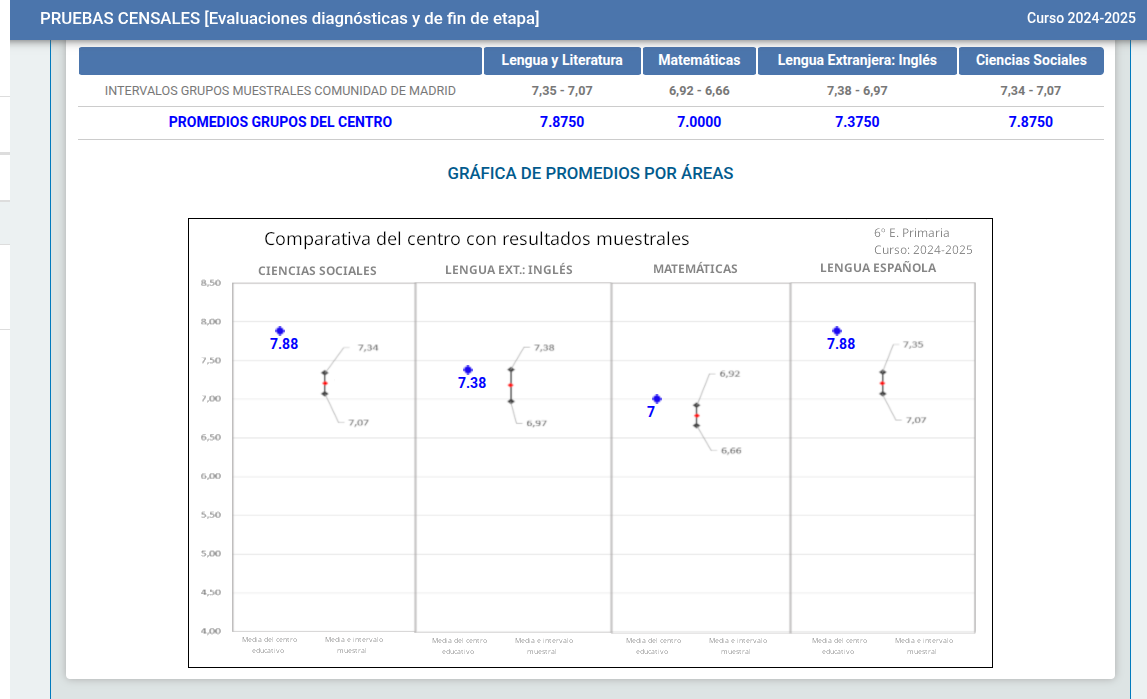Click red mean marker in Inglés interval
Image resolution: width=1147 pixels, height=699 pixels.
tap(511, 385)
